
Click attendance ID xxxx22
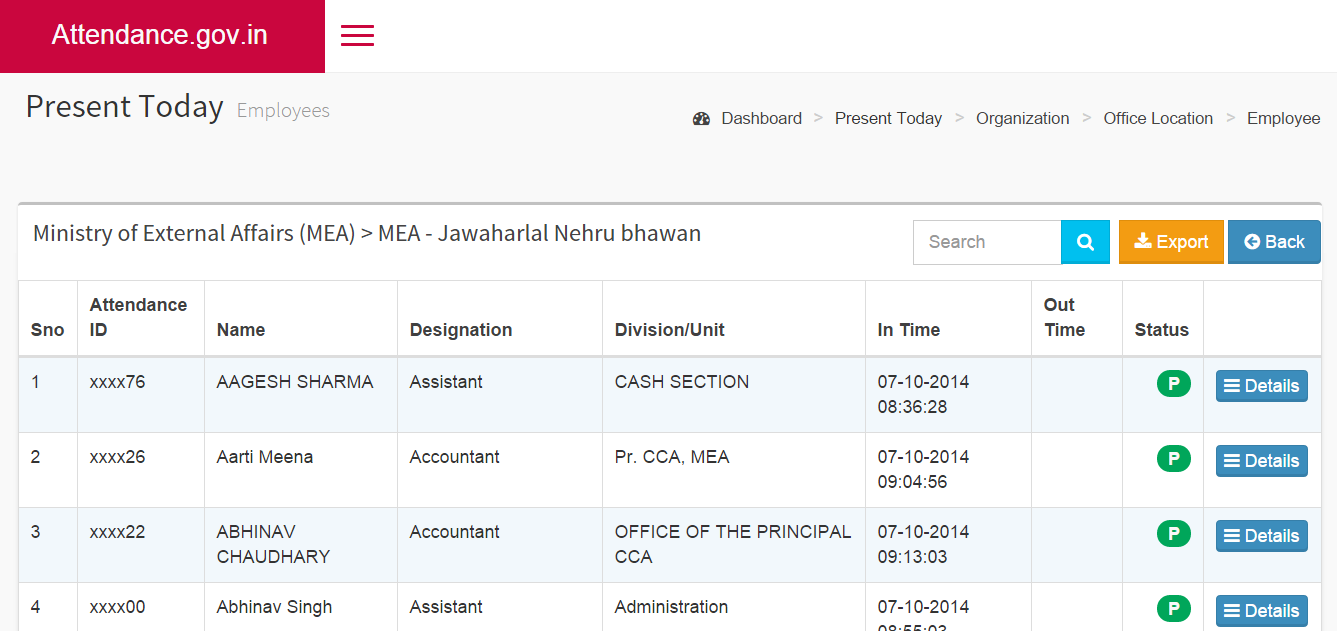pos(117,532)
